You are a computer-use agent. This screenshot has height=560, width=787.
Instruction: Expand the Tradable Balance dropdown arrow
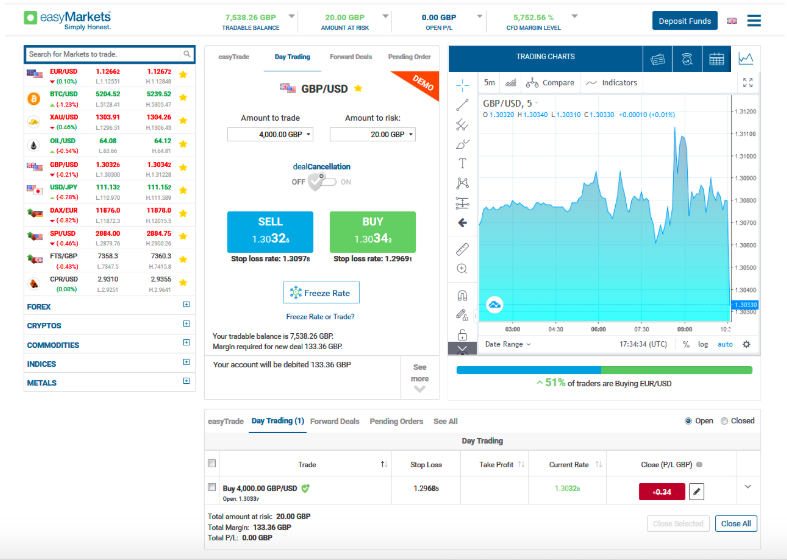(292, 17)
